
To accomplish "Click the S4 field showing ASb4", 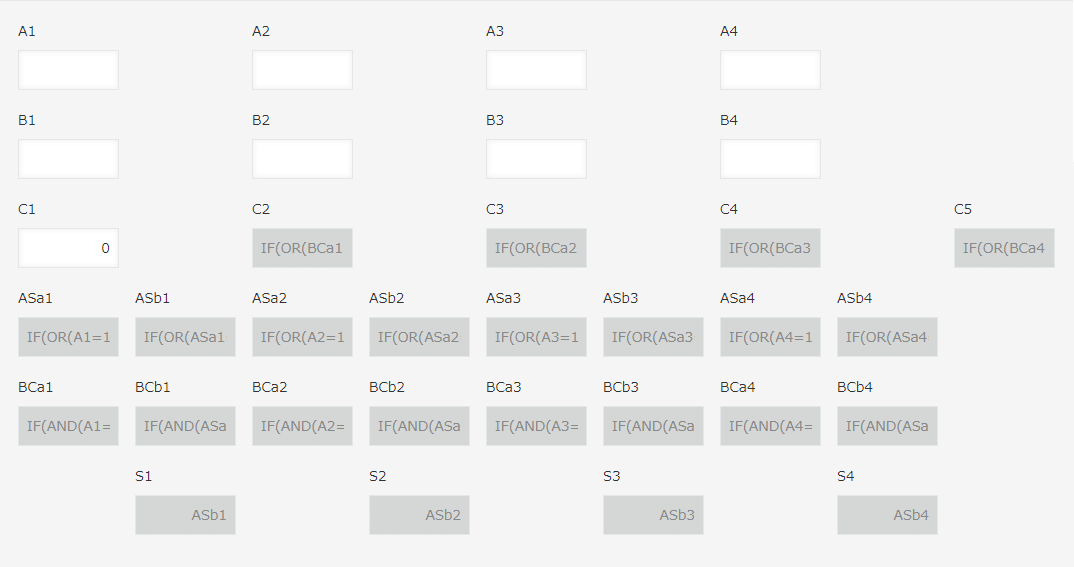I will (887, 515).
